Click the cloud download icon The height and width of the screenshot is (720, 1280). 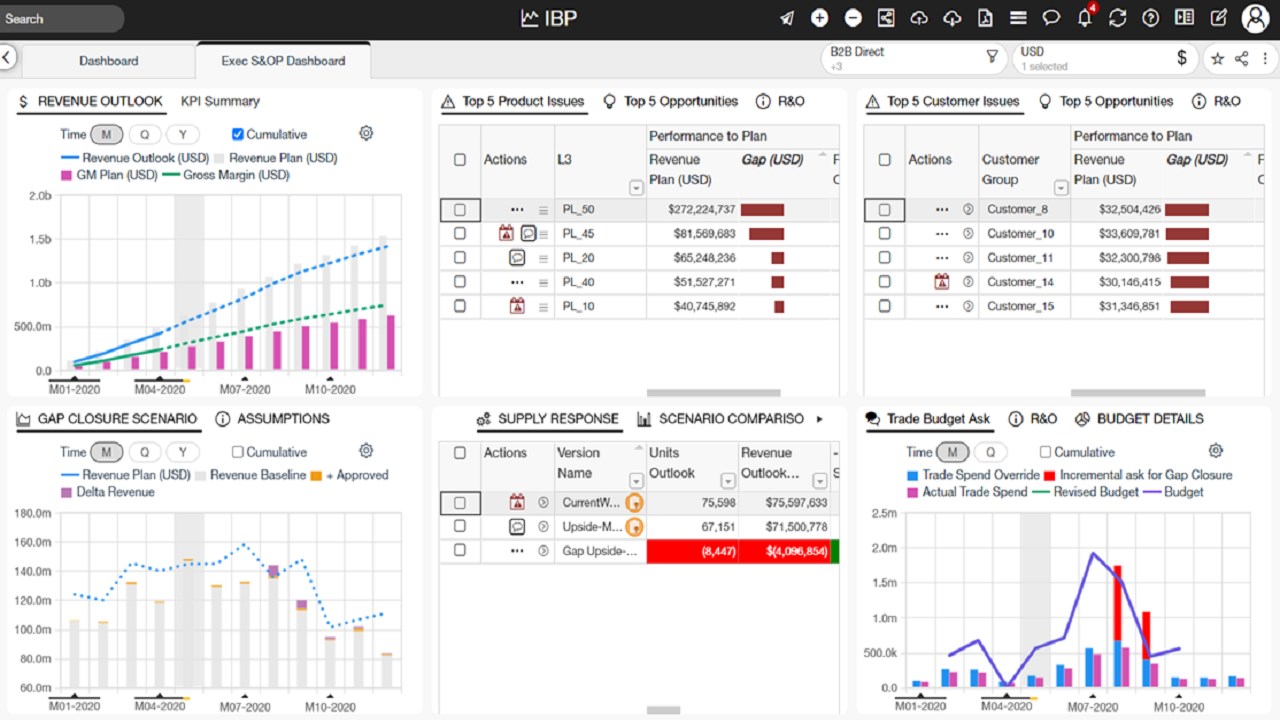(952, 18)
